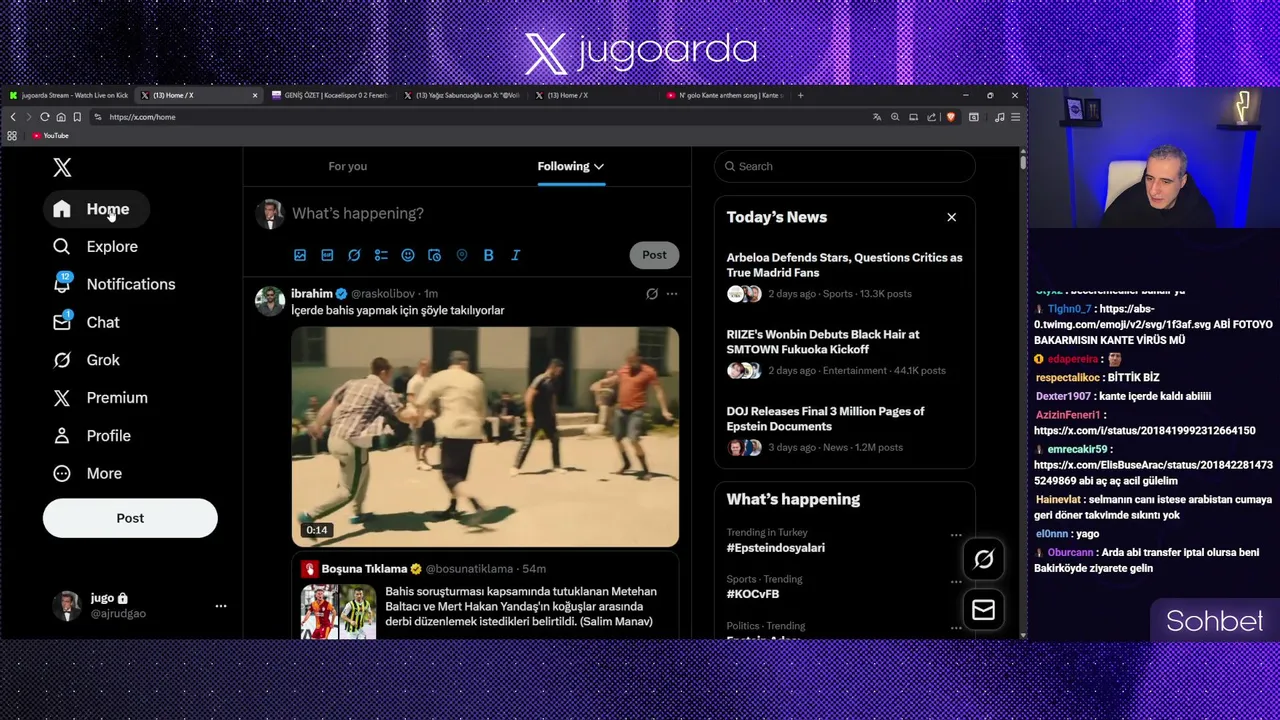Open Chat in the left sidebar
This screenshot has width=1280, height=720.
coord(86,322)
